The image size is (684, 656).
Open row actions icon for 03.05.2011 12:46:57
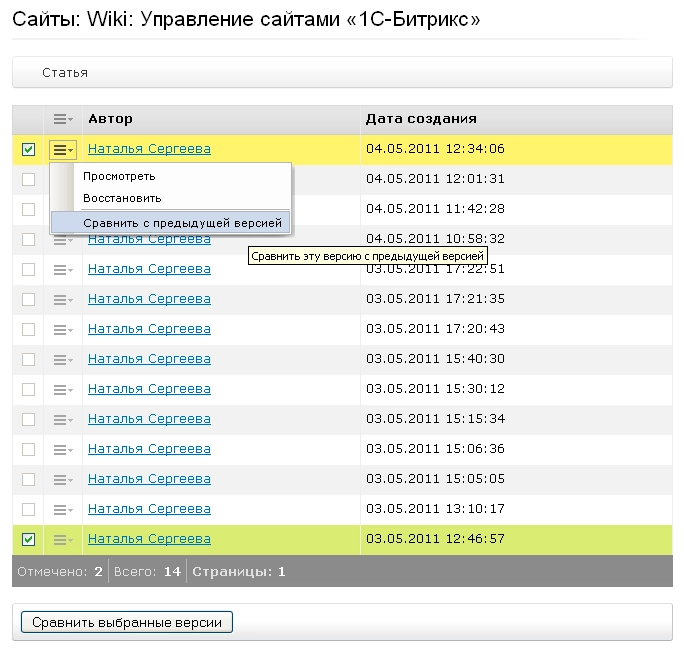(x=63, y=539)
